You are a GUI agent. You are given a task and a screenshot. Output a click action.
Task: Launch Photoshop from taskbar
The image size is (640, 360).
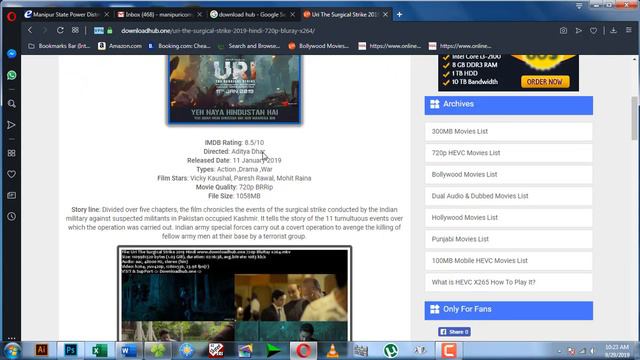(x=71, y=351)
